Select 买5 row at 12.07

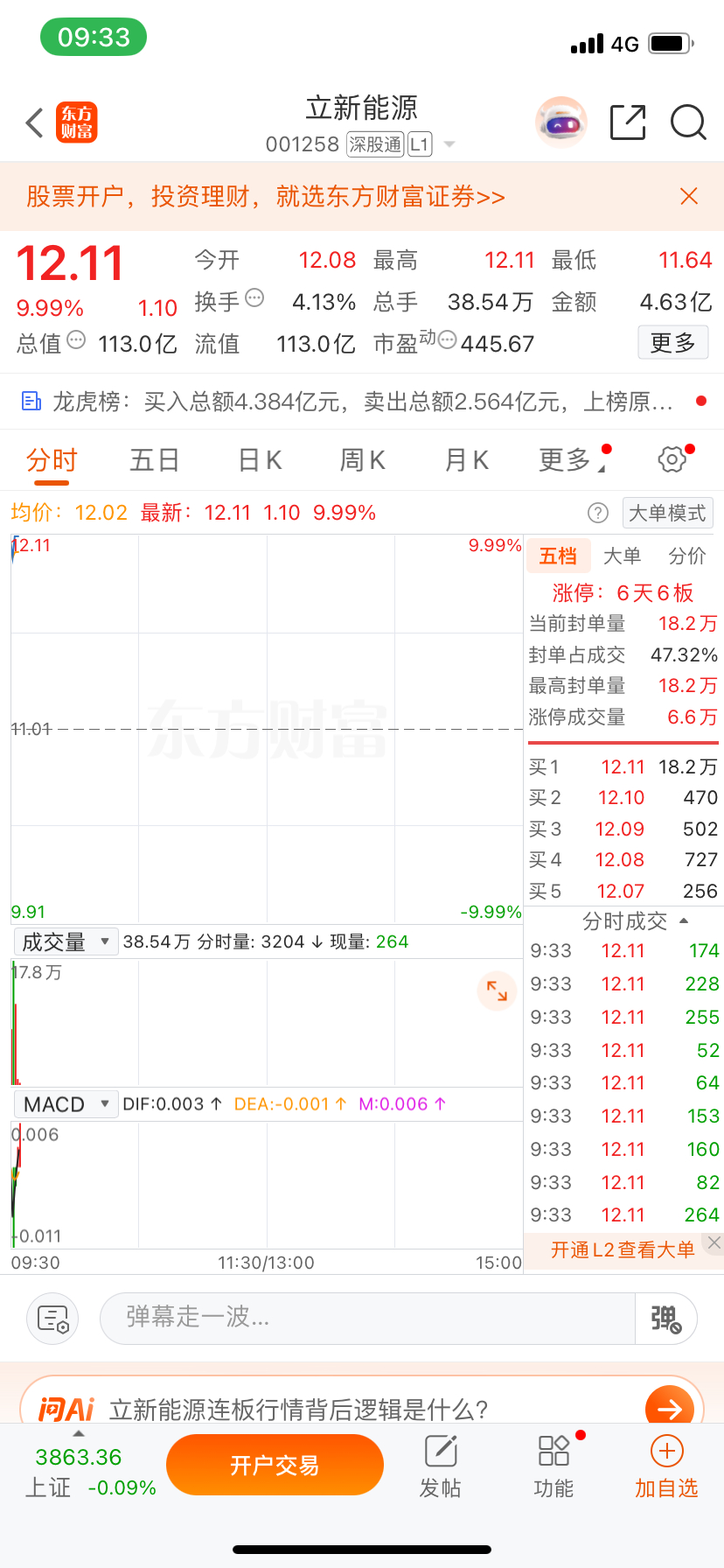click(623, 891)
